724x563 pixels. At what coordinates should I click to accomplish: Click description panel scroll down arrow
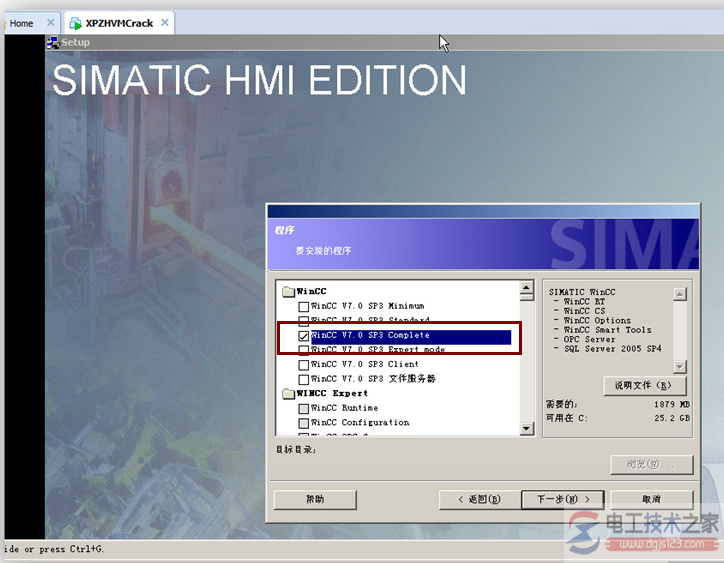(680, 367)
